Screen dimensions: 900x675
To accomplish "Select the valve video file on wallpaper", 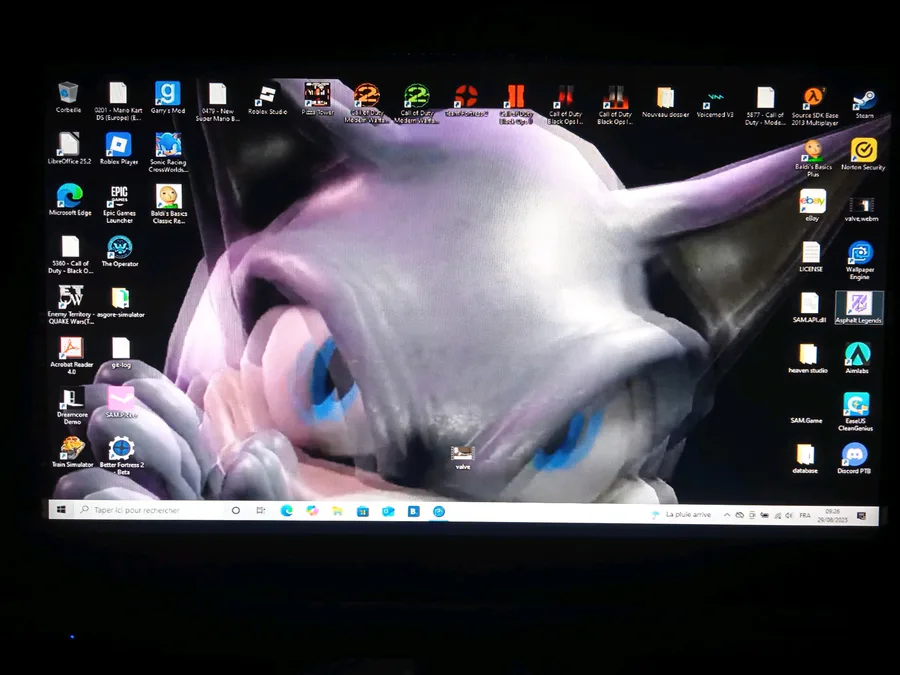I will pyautogui.click(x=463, y=458).
